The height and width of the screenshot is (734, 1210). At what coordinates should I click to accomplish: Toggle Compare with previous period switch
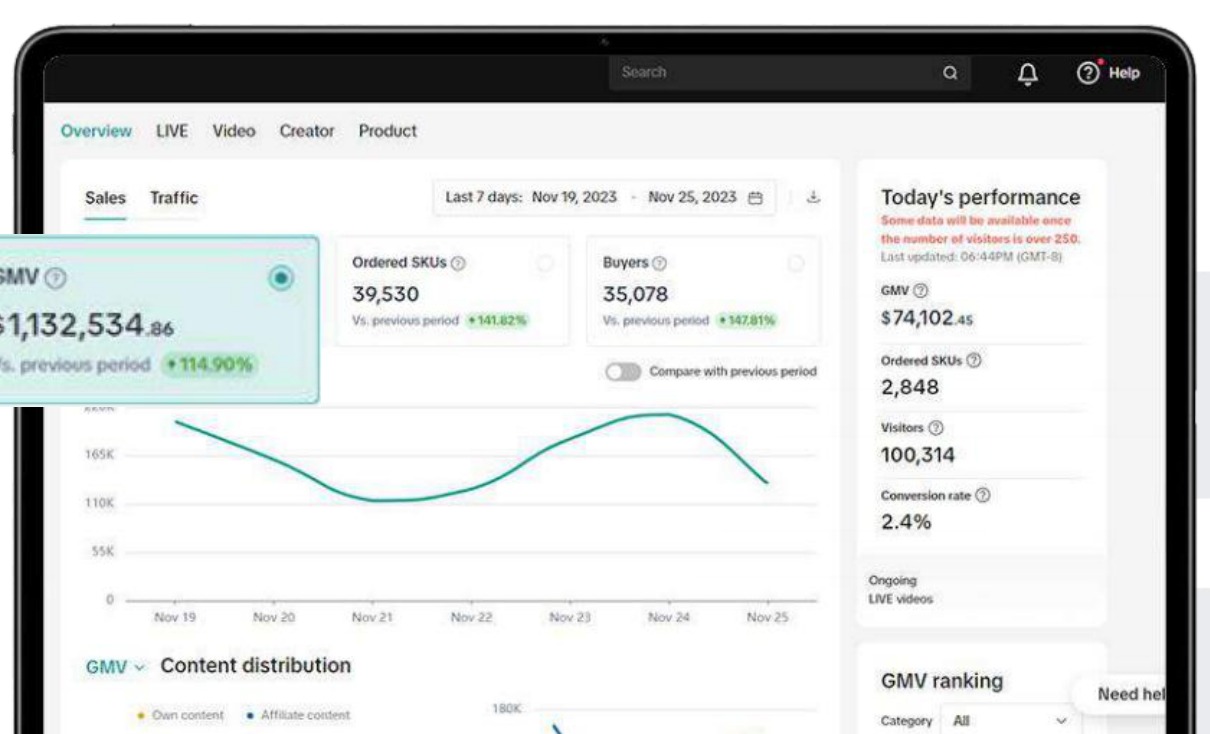pyautogui.click(x=623, y=371)
